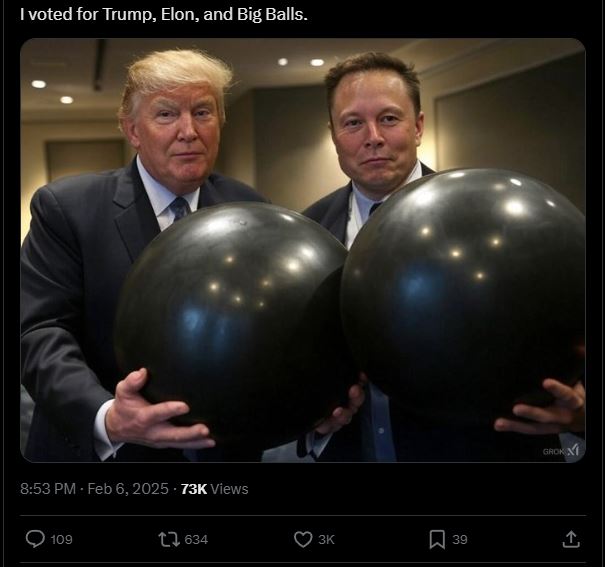Click the xAI logo in the image watermark
Screen dimensions: 605x567
coord(573,451)
